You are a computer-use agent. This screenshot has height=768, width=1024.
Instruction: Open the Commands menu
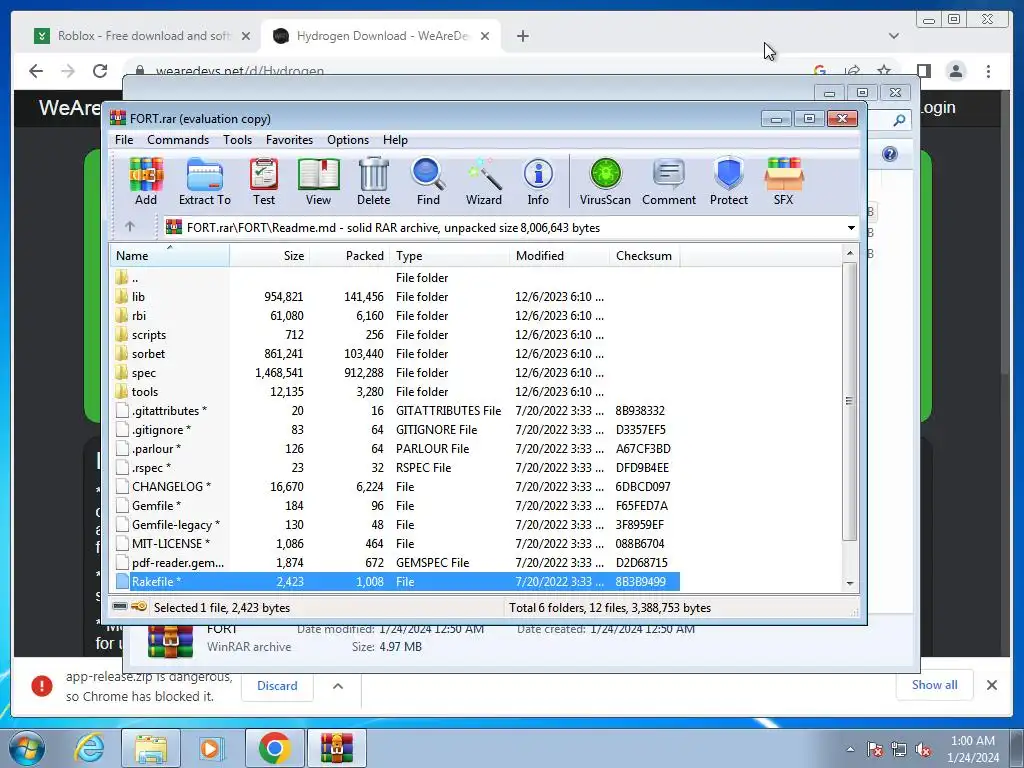pos(178,140)
